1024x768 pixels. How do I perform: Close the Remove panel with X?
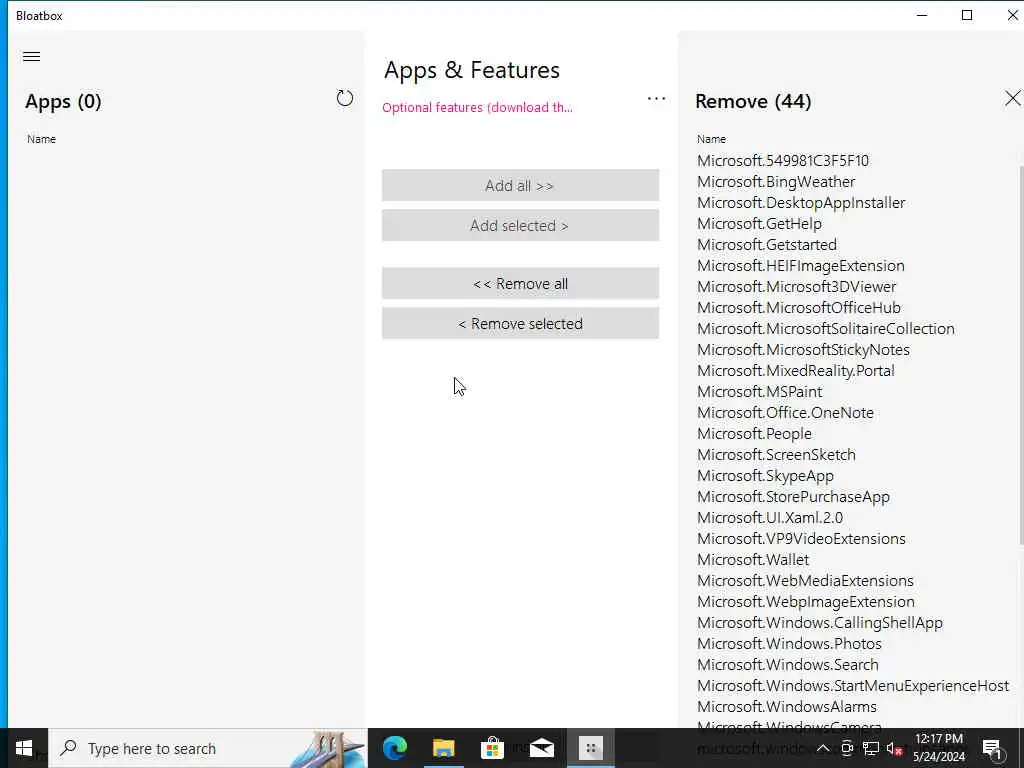point(1012,99)
